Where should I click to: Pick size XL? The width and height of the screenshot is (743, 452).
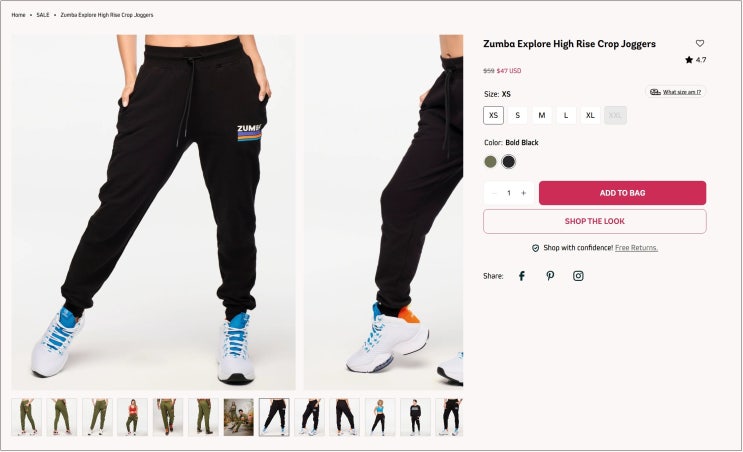click(x=590, y=115)
